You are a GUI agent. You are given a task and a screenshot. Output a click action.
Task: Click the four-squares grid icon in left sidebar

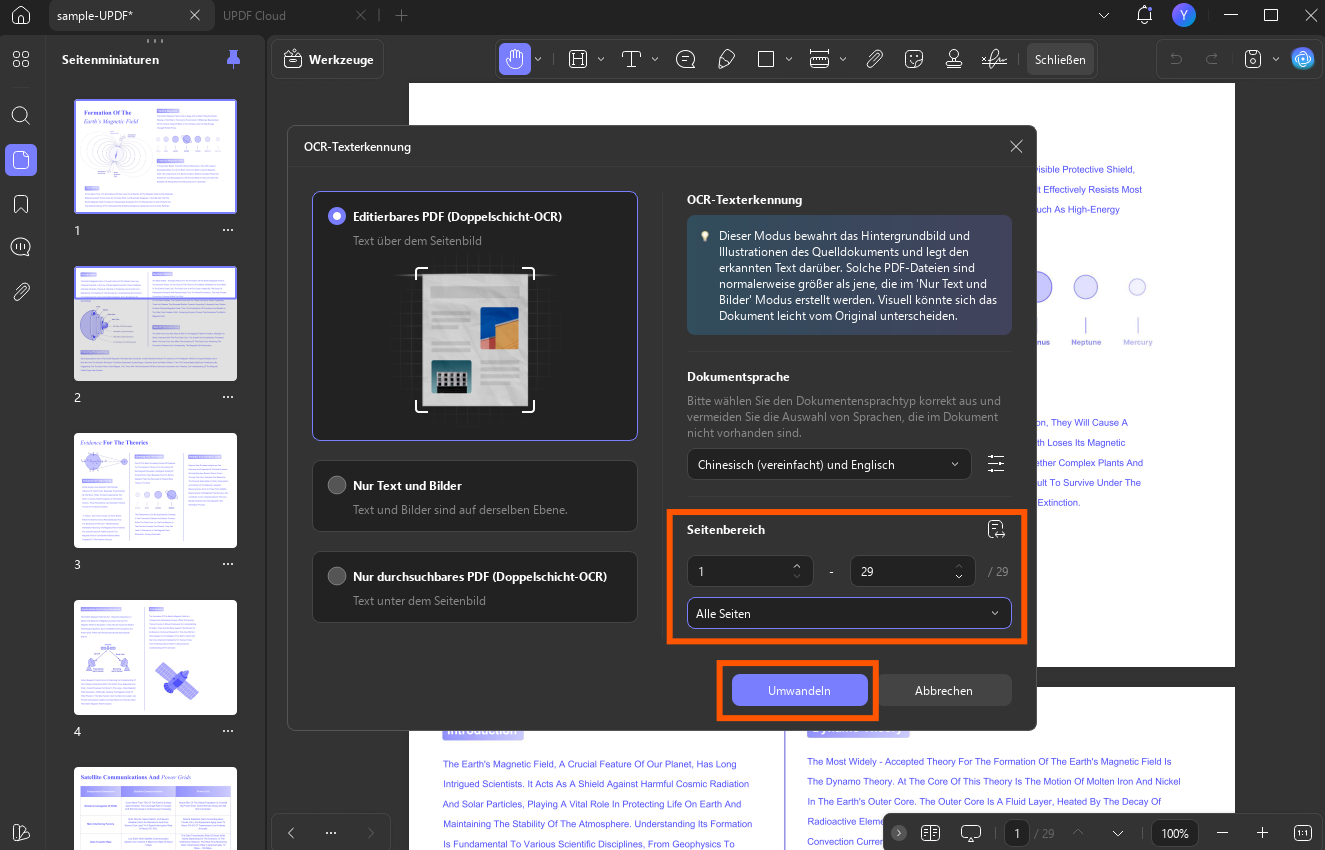[x=21, y=59]
